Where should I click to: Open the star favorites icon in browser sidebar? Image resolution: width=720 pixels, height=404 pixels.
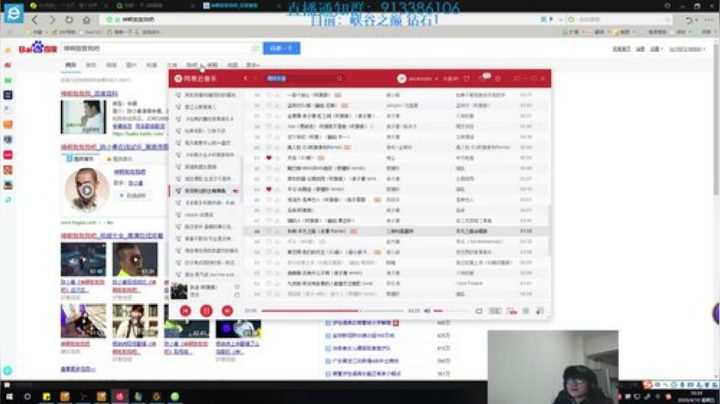click(x=8, y=50)
